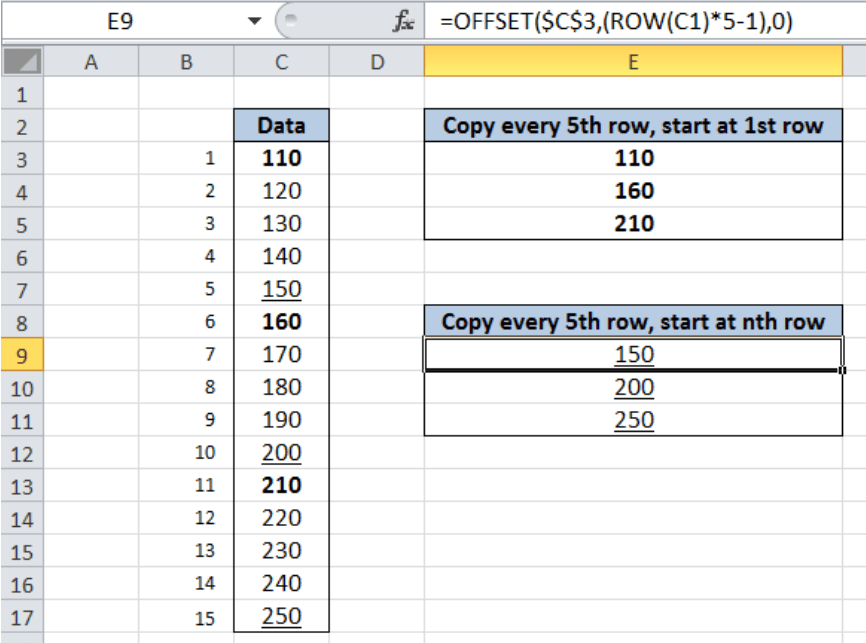Select column C header

(281, 61)
